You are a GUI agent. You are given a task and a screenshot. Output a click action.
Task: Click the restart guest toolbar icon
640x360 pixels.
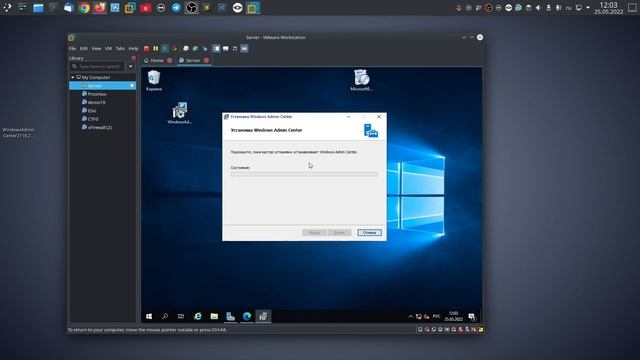(175, 49)
